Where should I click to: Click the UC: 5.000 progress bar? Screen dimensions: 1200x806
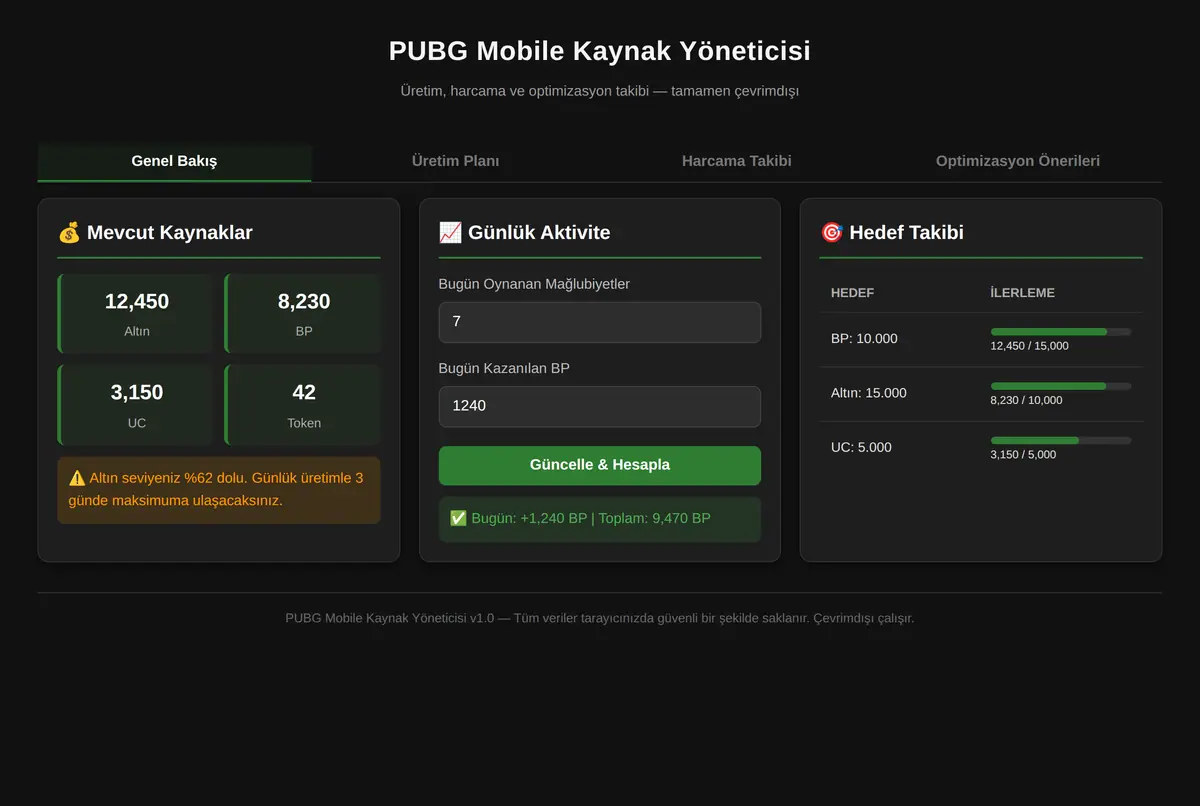(x=1061, y=440)
